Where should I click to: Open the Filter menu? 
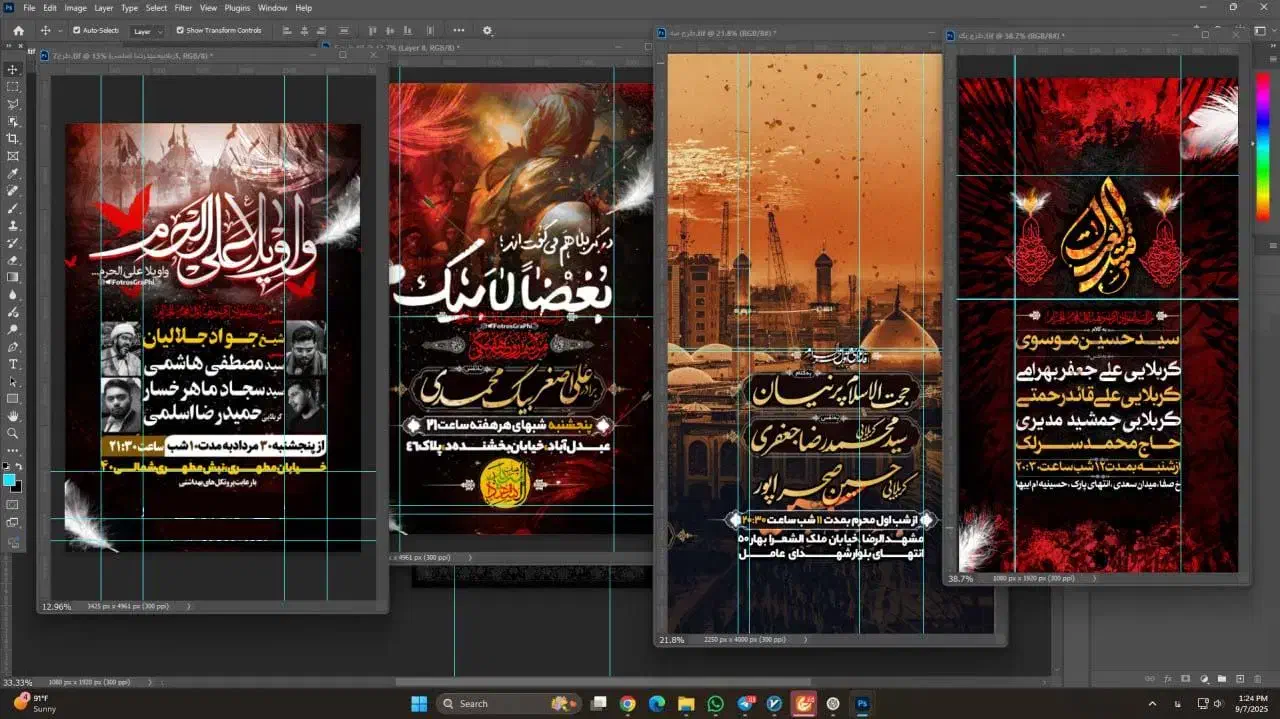[x=183, y=7]
